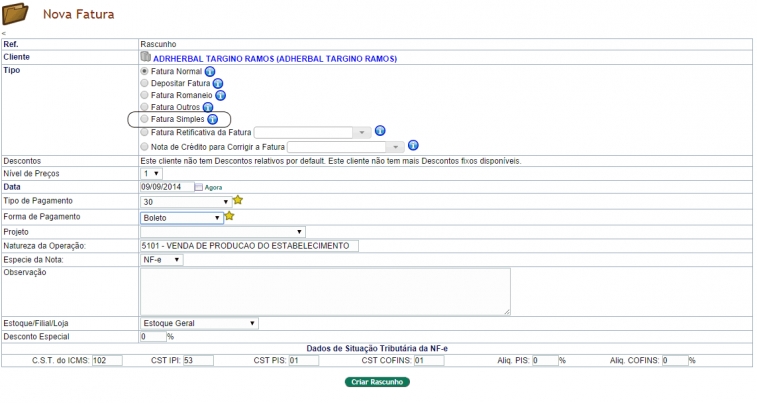This screenshot has width=757, height=403.
Task: Click info icon next to Fatura Outros
Action: 208,107
